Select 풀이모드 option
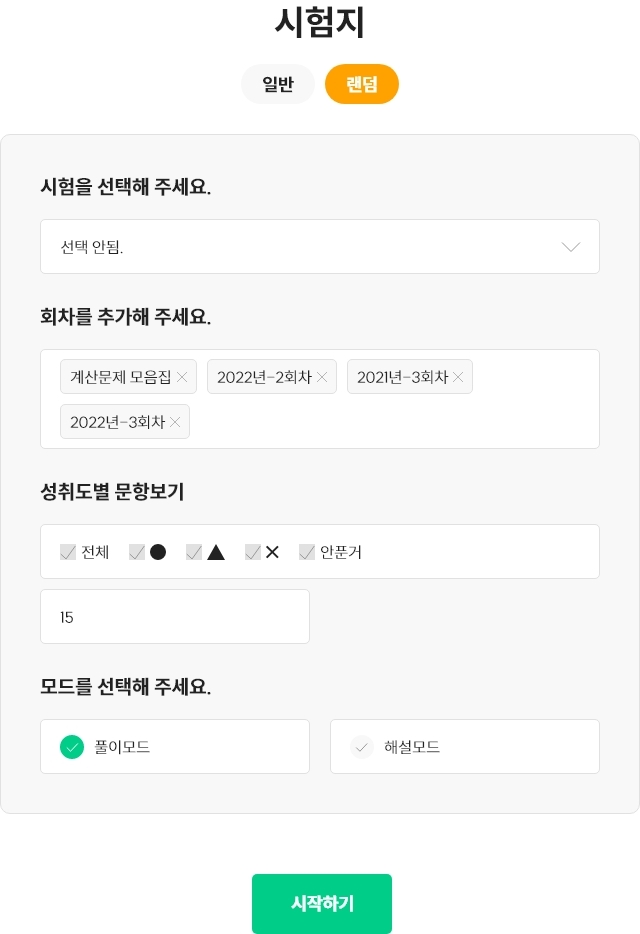This screenshot has height=934, width=640. [175, 746]
